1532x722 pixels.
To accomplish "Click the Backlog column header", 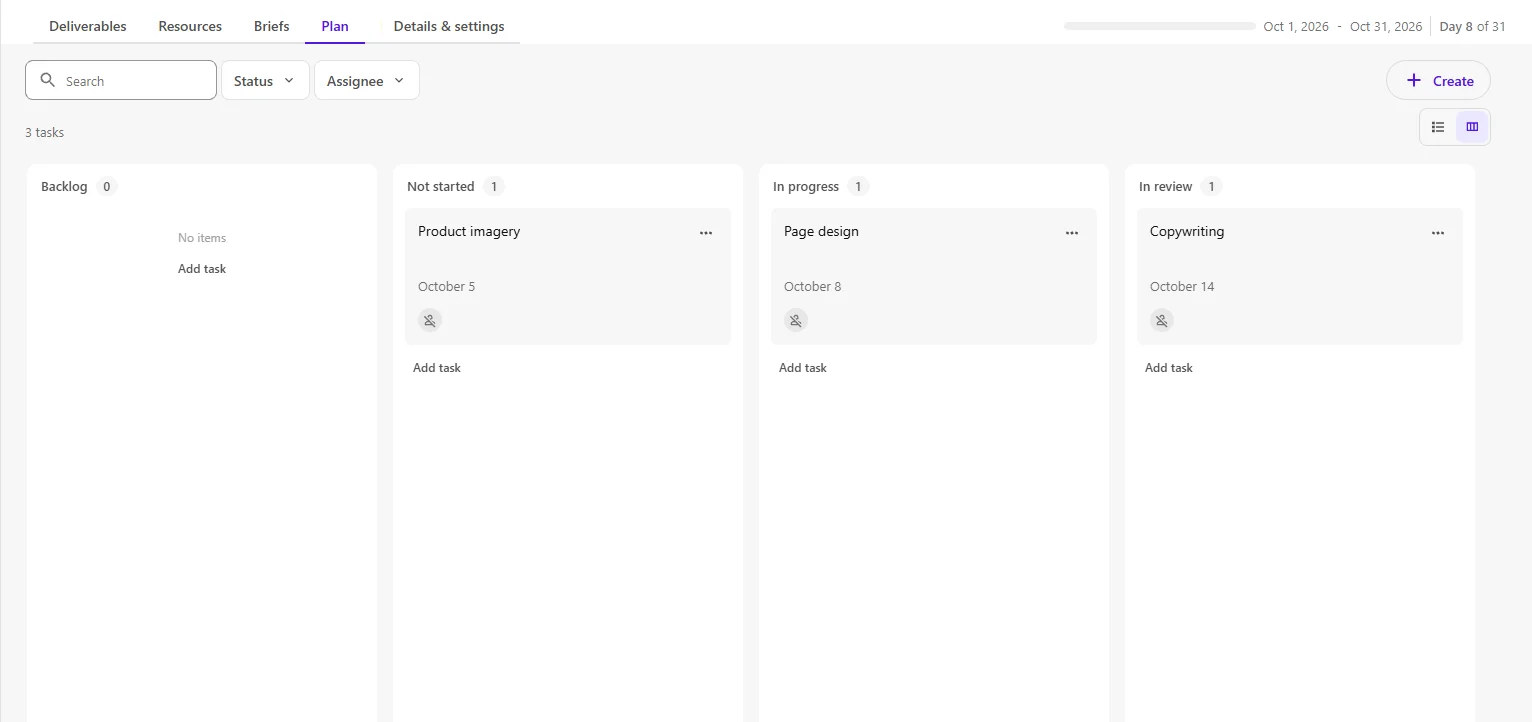I will [64, 186].
